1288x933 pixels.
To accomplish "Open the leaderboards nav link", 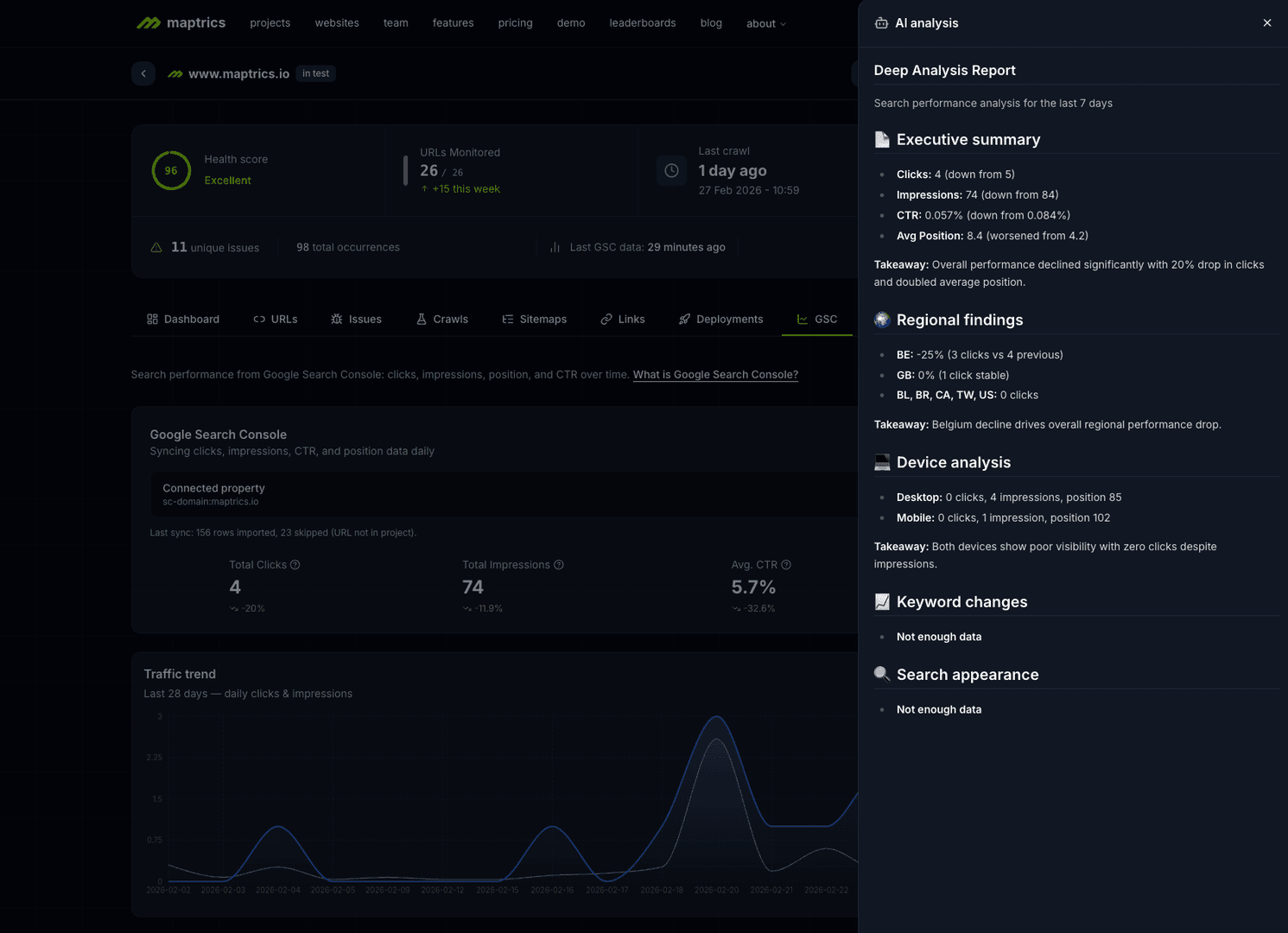I will [x=643, y=23].
